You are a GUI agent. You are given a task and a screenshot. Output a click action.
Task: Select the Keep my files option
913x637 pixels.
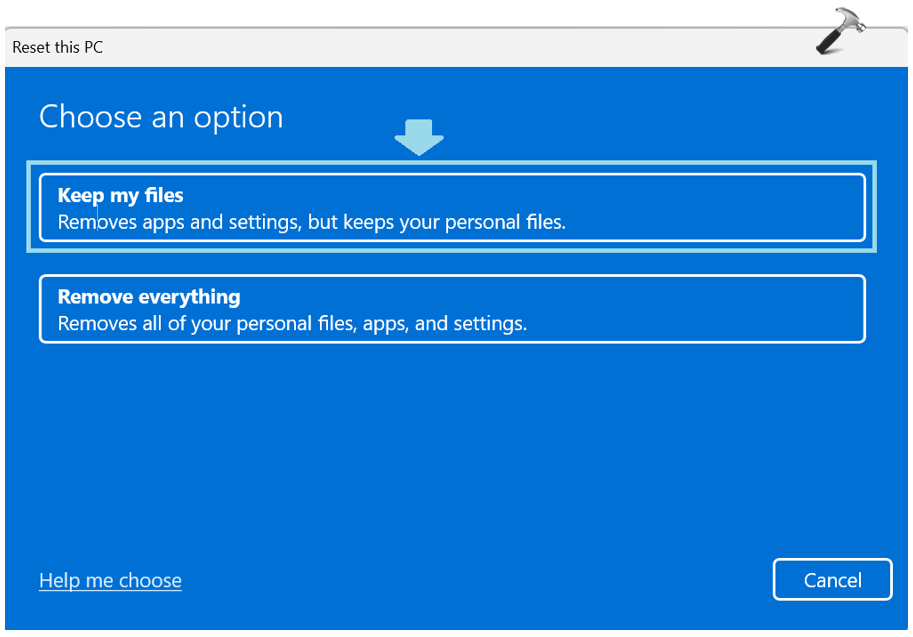[451, 208]
